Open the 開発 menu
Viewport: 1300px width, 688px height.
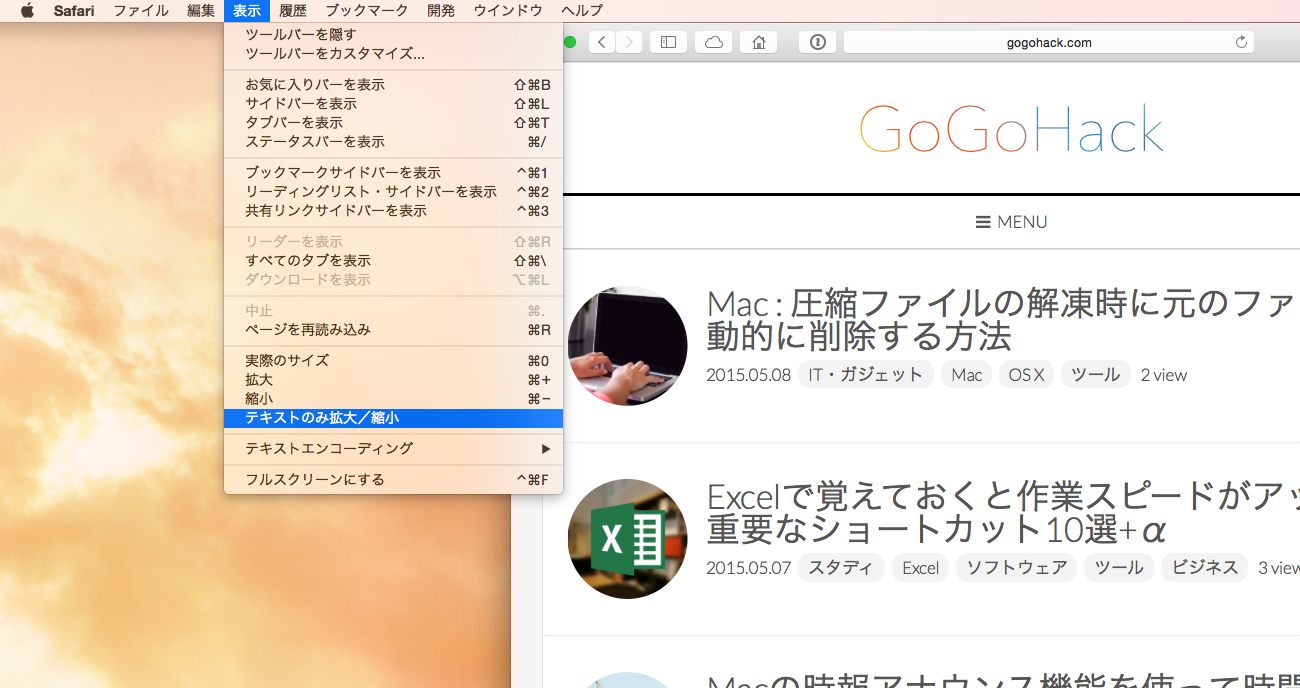point(441,11)
